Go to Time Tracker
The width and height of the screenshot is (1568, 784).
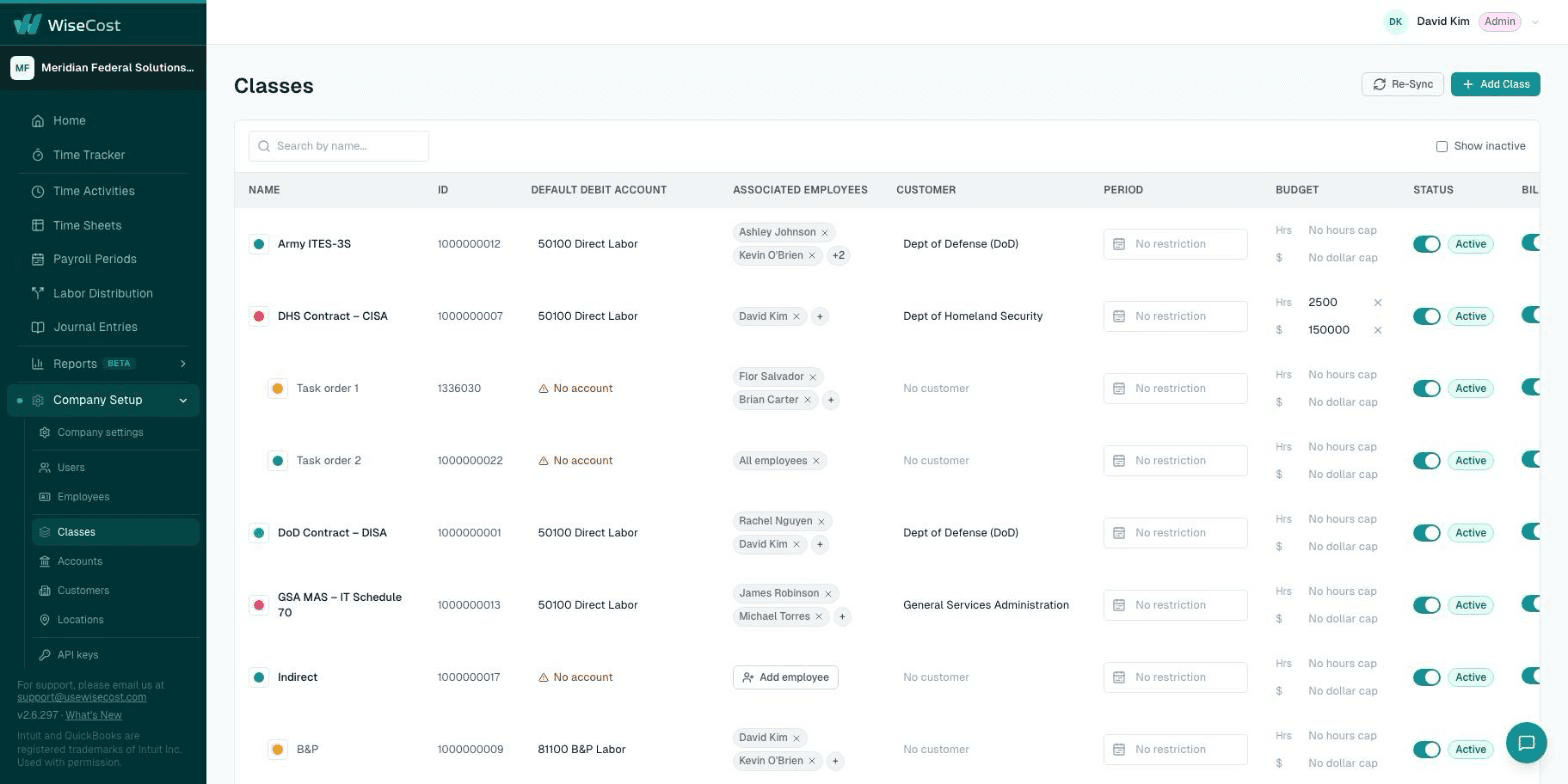(x=88, y=155)
